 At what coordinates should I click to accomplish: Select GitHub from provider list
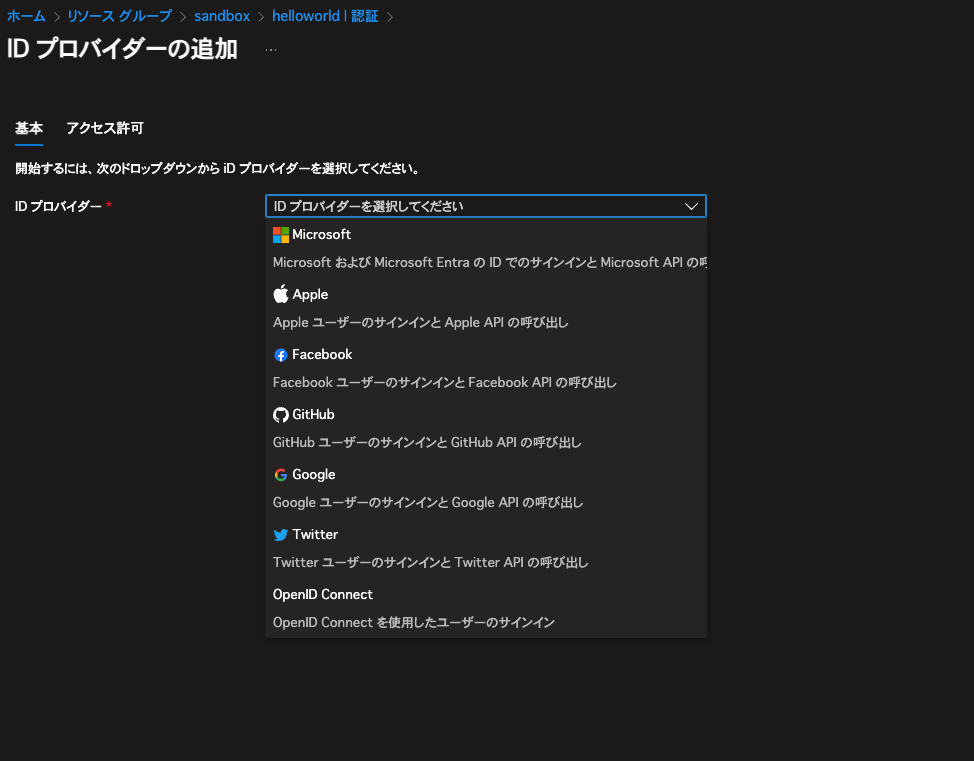(486, 429)
